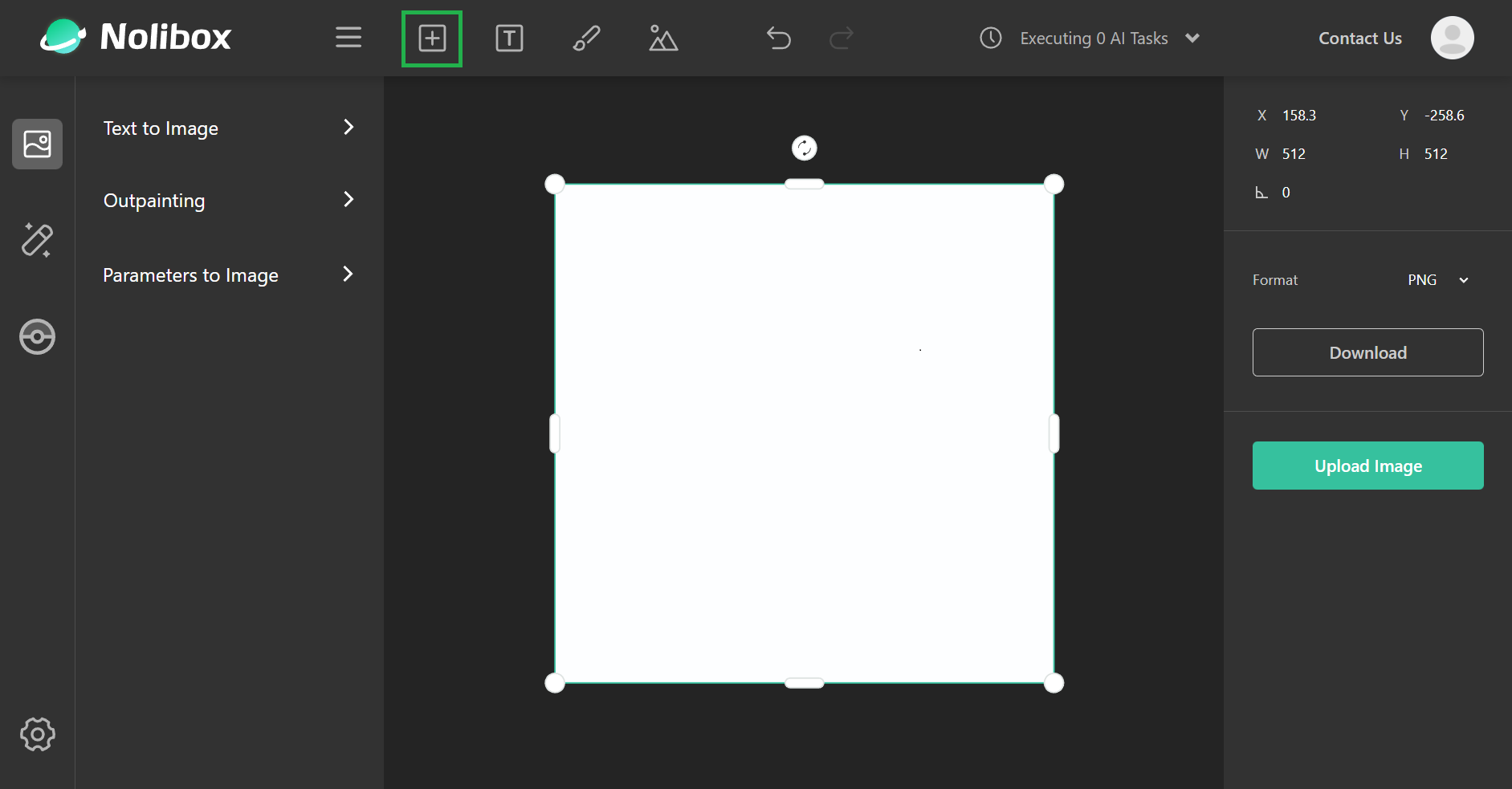The image size is (1512, 789).
Task: Click the Y position value field
Action: pyautogui.click(x=1444, y=116)
